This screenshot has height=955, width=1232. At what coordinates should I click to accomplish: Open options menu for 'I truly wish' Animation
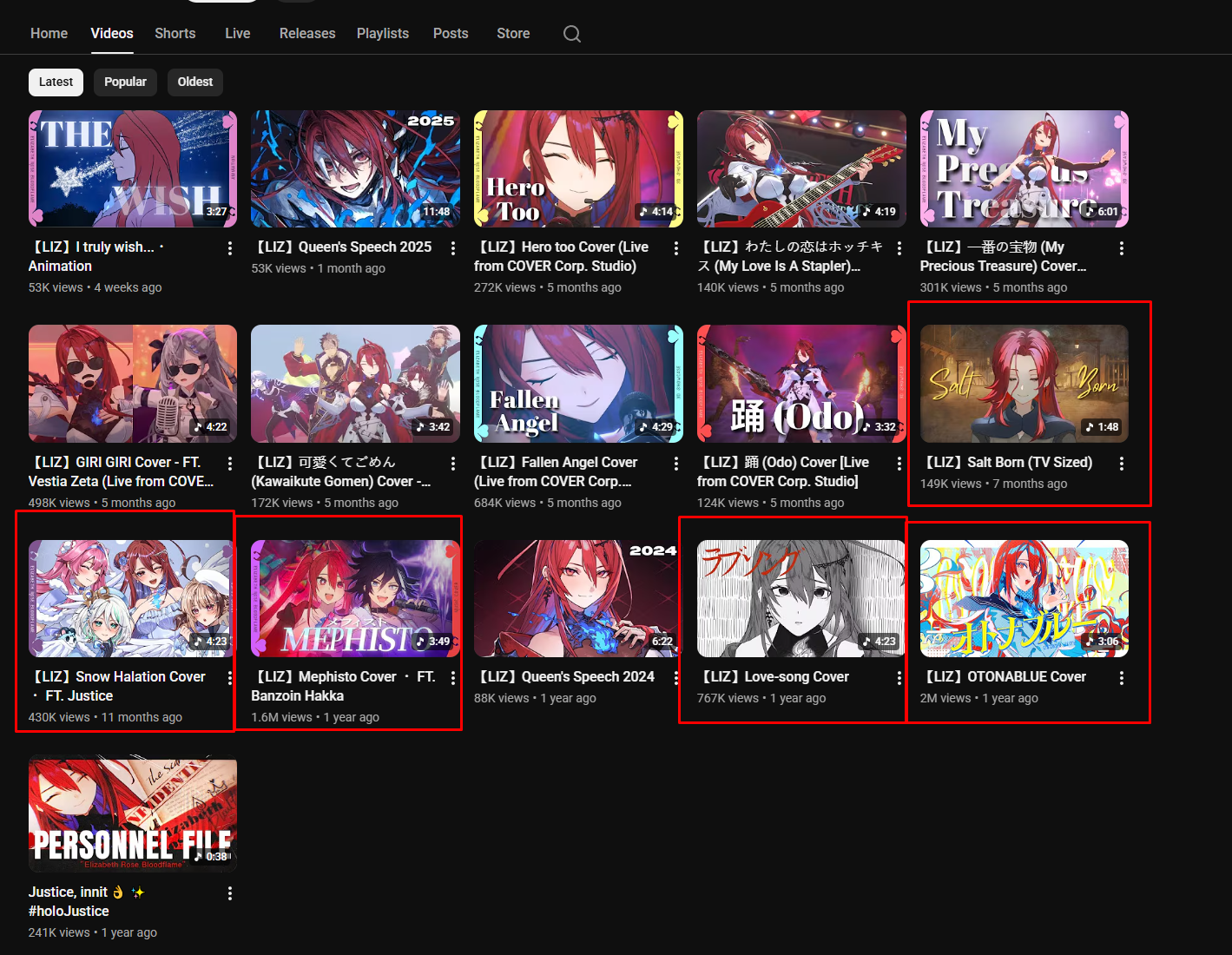229,248
